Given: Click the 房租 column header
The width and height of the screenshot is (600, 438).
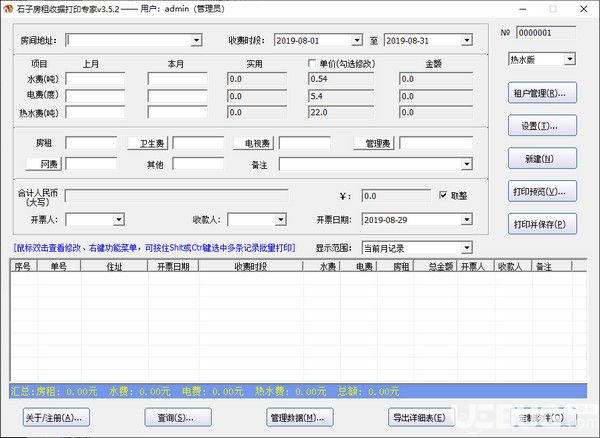Looking at the screenshot, I should (x=395, y=266).
